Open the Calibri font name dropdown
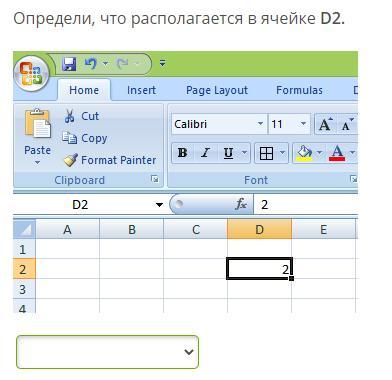Screen dimensions: 392x380 [x=260, y=124]
